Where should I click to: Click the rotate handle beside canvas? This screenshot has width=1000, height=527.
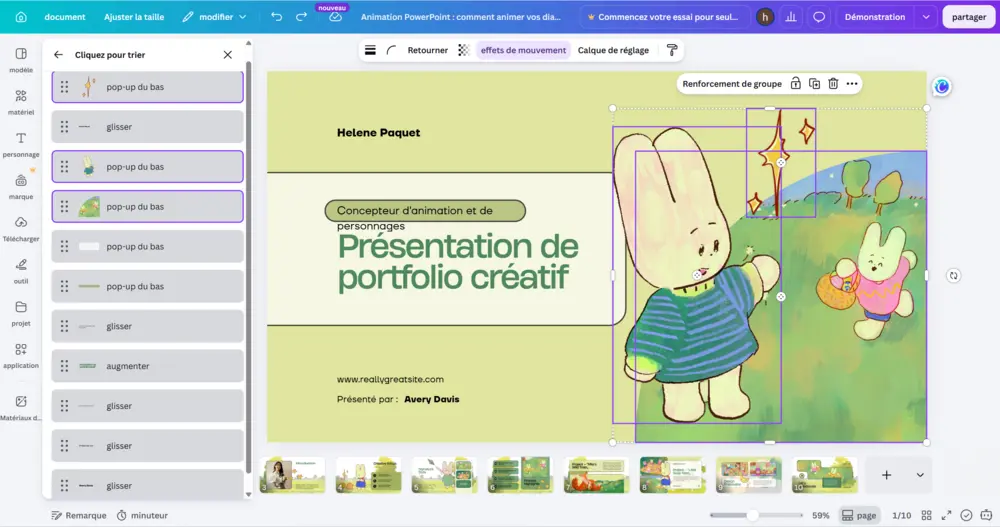(953, 276)
